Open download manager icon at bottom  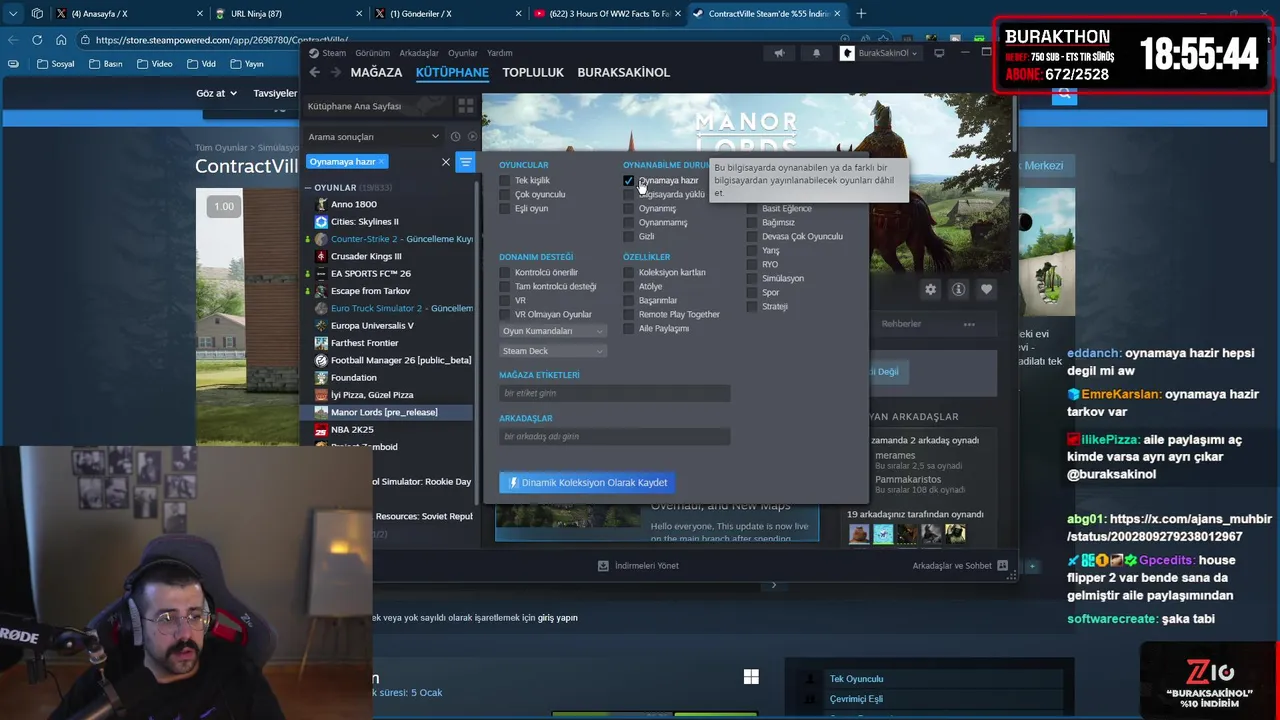(x=603, y=566)
